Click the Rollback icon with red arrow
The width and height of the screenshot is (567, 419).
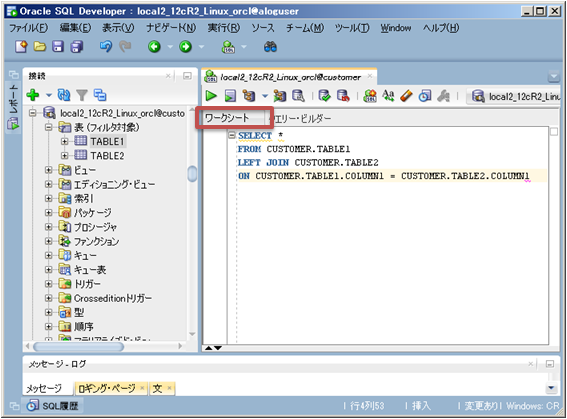point(343,96)
